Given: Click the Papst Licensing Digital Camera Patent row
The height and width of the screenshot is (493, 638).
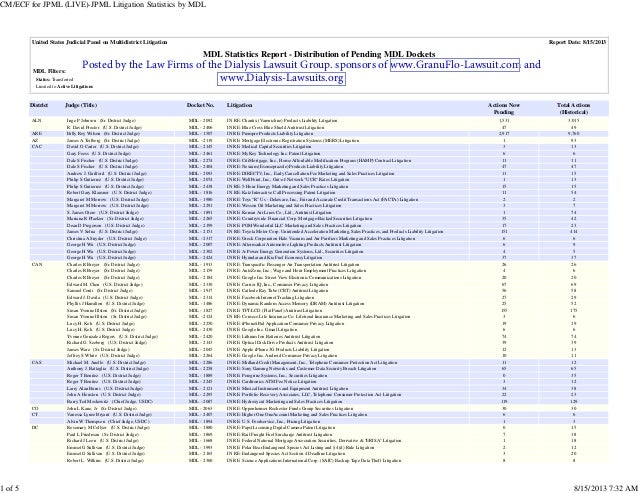Looking at the screenshot, I should pyautogui.click(x=319, y=428).
